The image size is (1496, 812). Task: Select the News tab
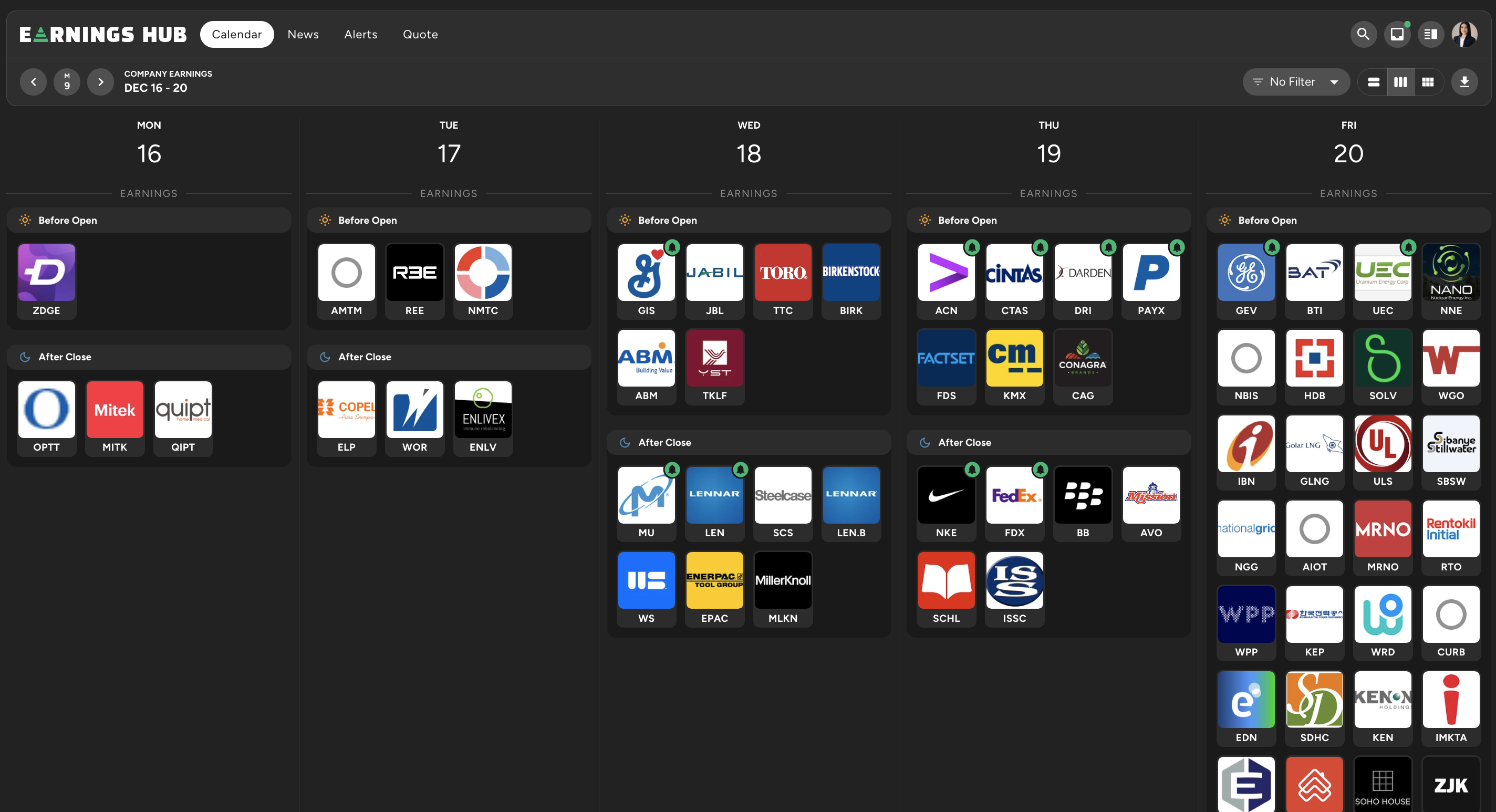302,34
